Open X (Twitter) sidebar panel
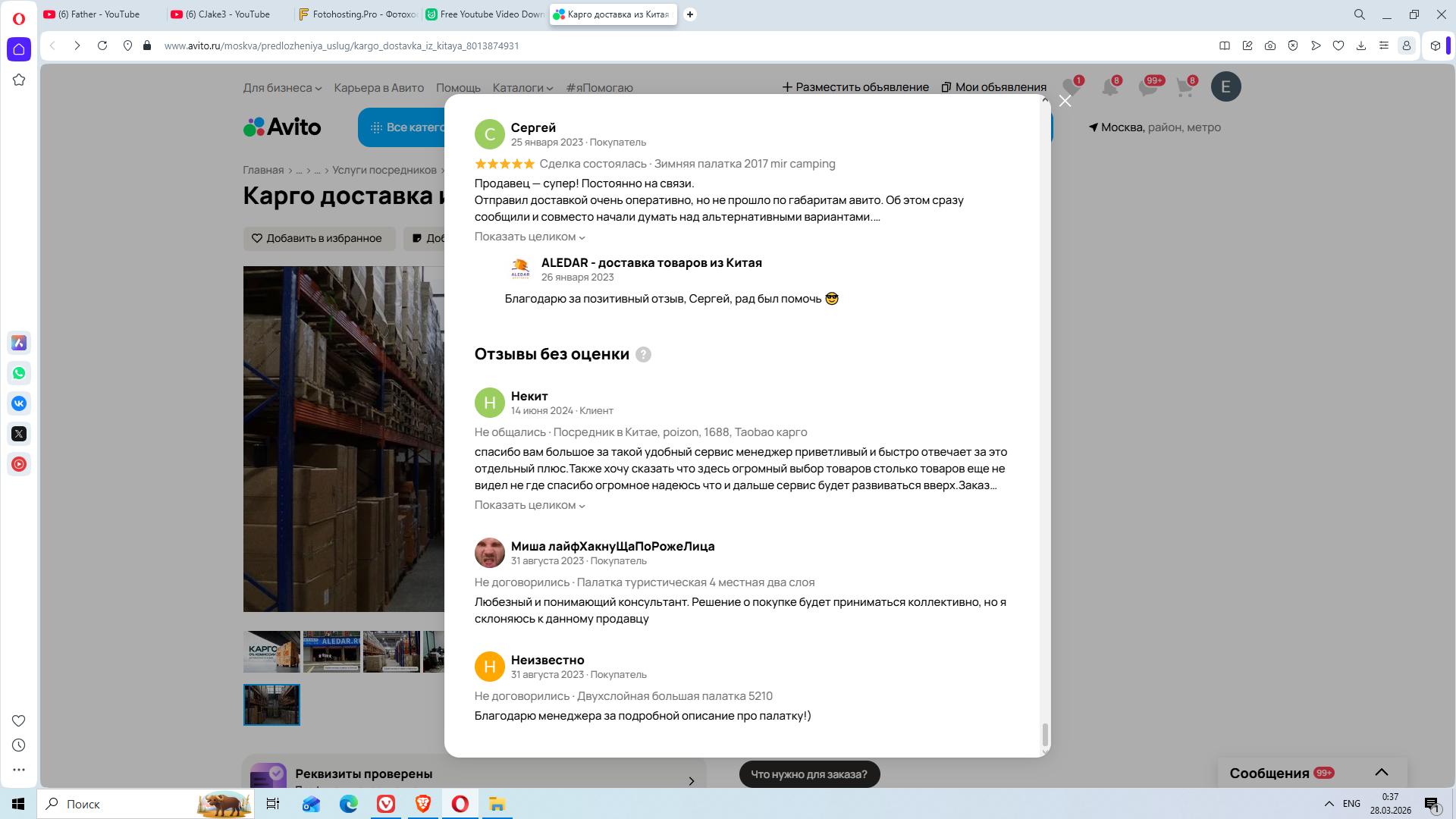 (19, 434)
